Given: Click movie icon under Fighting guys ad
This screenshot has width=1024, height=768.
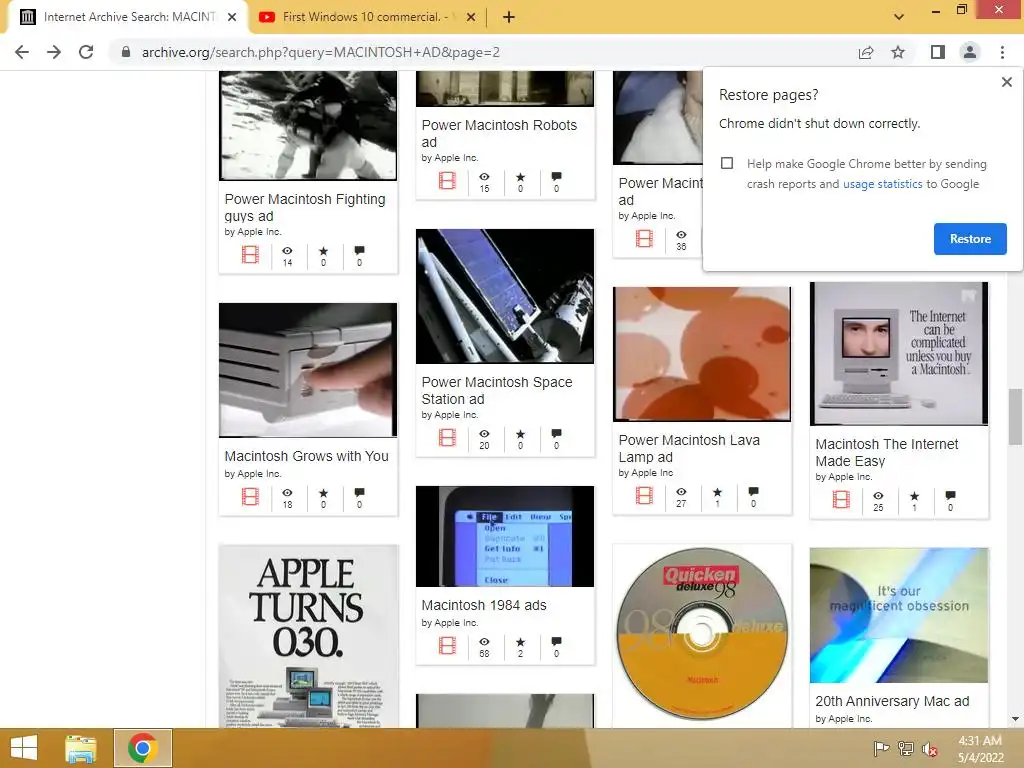Looking at the screenshot, I should 250,255.
